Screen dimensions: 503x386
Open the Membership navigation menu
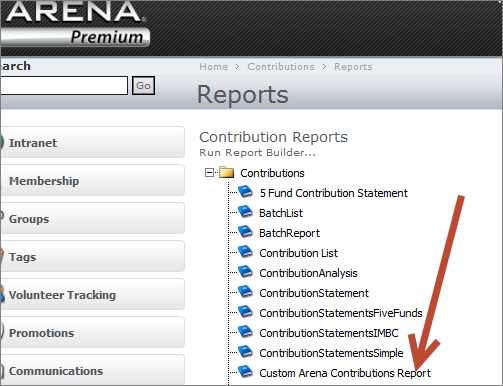click(92, 180)
